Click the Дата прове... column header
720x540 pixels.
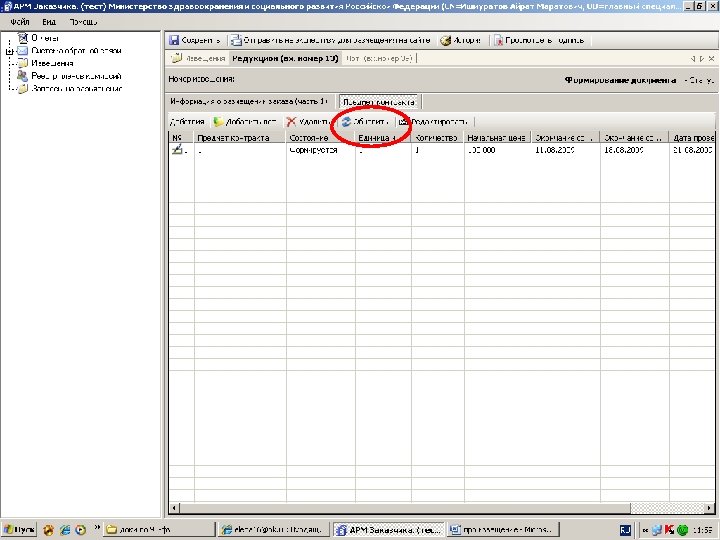(x=692, y=138)
